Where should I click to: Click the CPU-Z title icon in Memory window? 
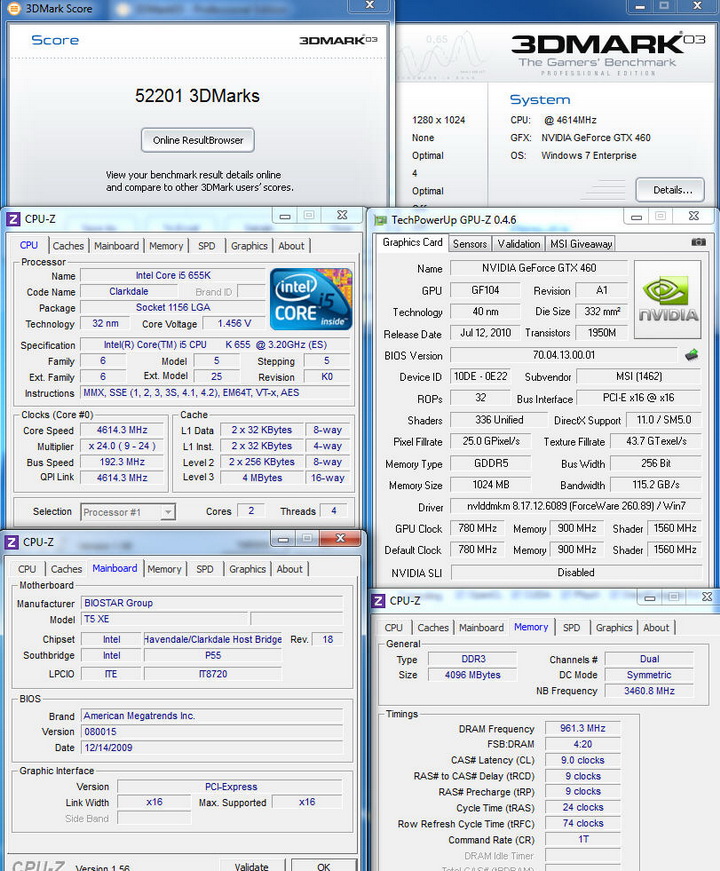point(378,600)
